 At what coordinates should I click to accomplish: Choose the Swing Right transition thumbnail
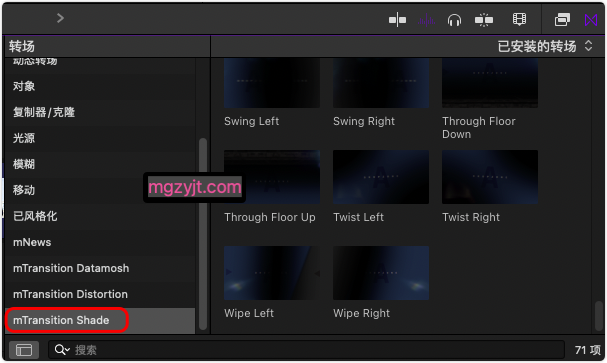pyautogui.click(x=381, y=83)
